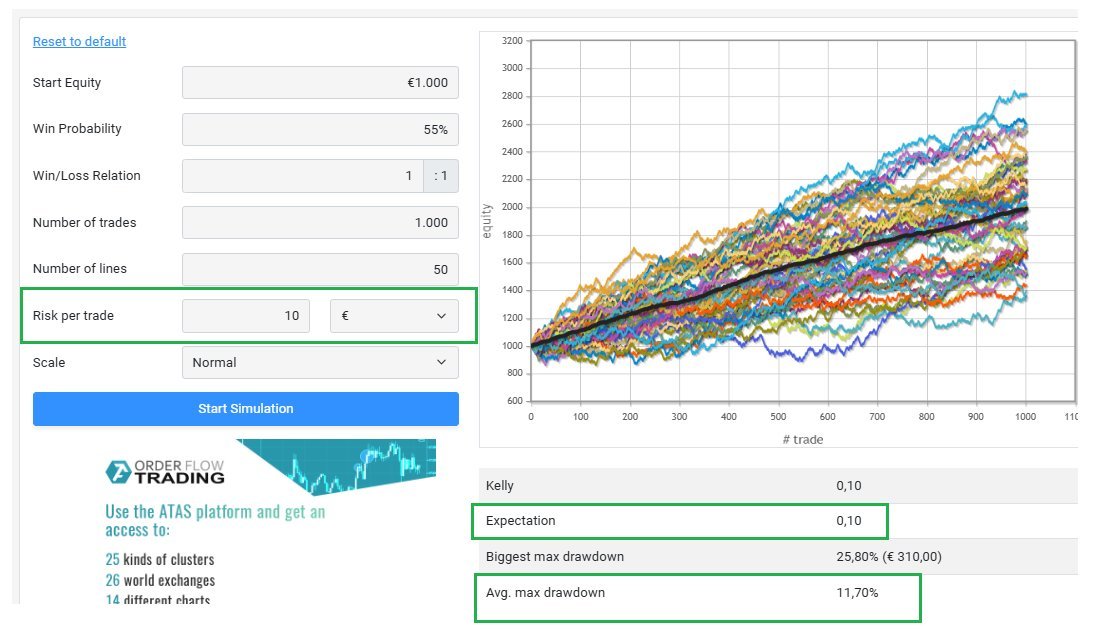1094x629 pixels.
Task: Click the 'equity' axis label
Action: pyautogui.click(x=487, y=221)
